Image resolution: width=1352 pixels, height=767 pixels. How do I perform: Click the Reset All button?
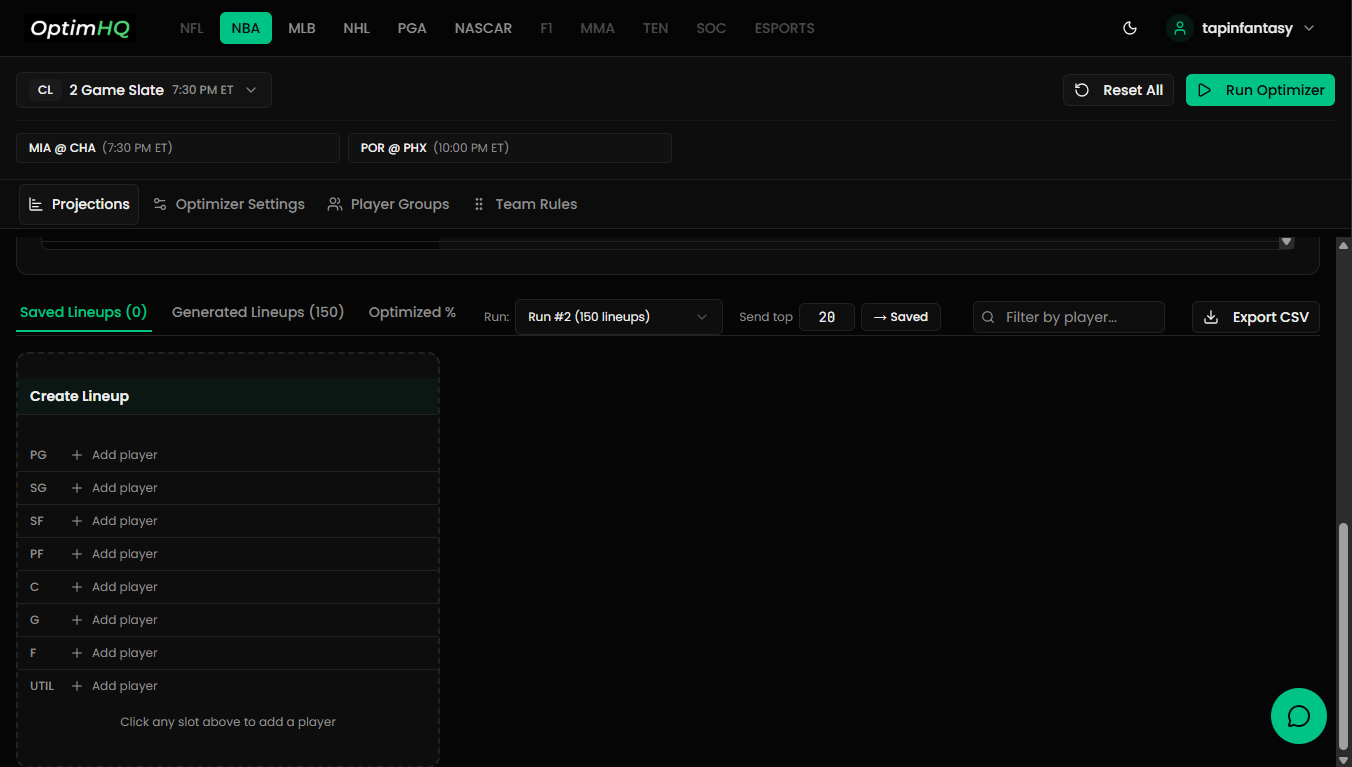[x=1118, y=90]
